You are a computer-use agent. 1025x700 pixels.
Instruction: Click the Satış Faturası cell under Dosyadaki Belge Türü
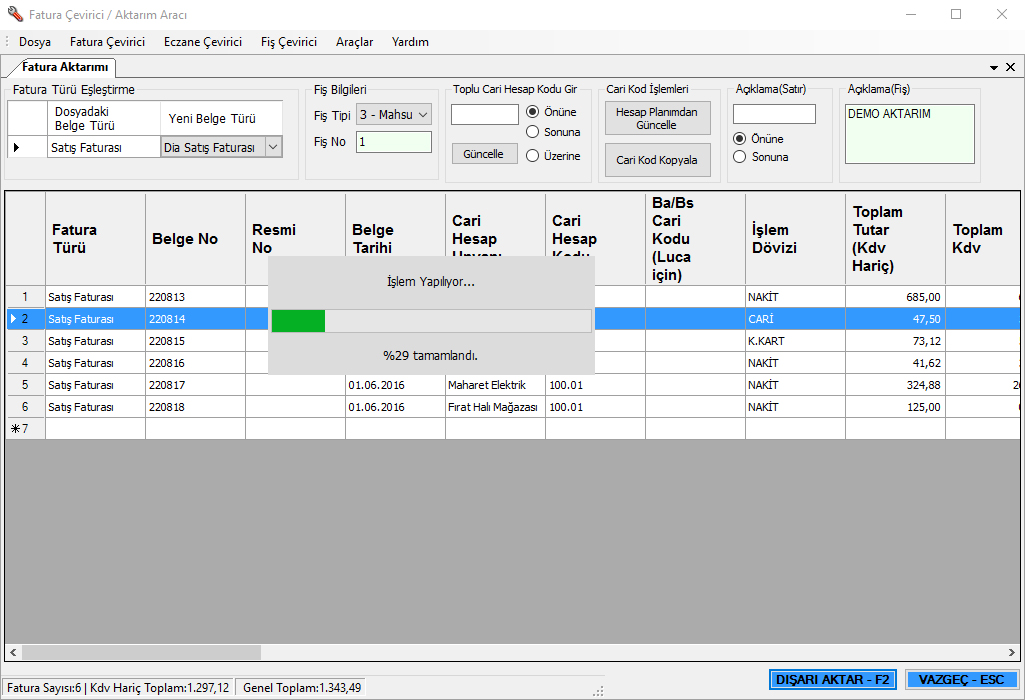(104, 148)
